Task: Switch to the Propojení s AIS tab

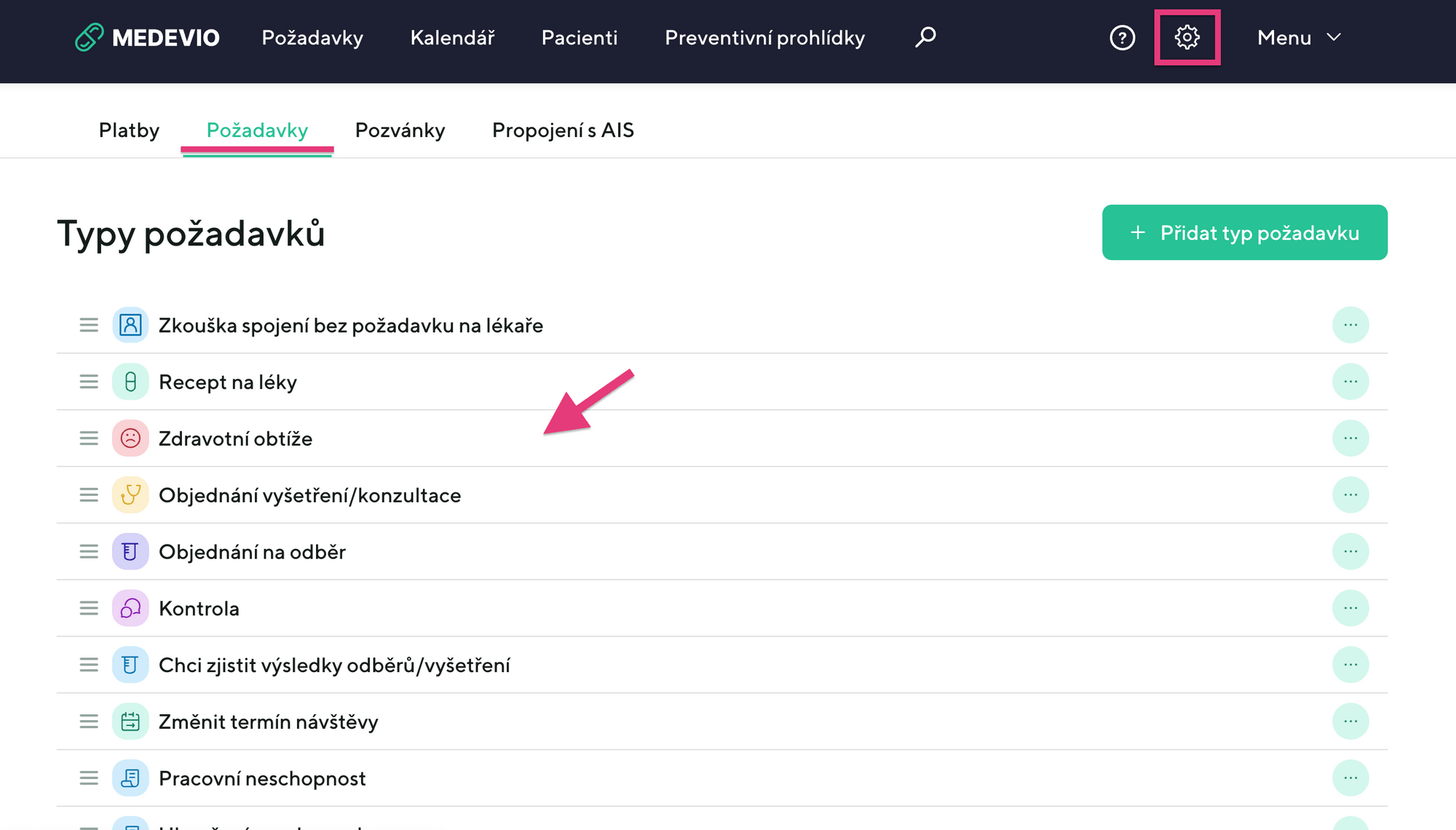Action: coord(563,130)
